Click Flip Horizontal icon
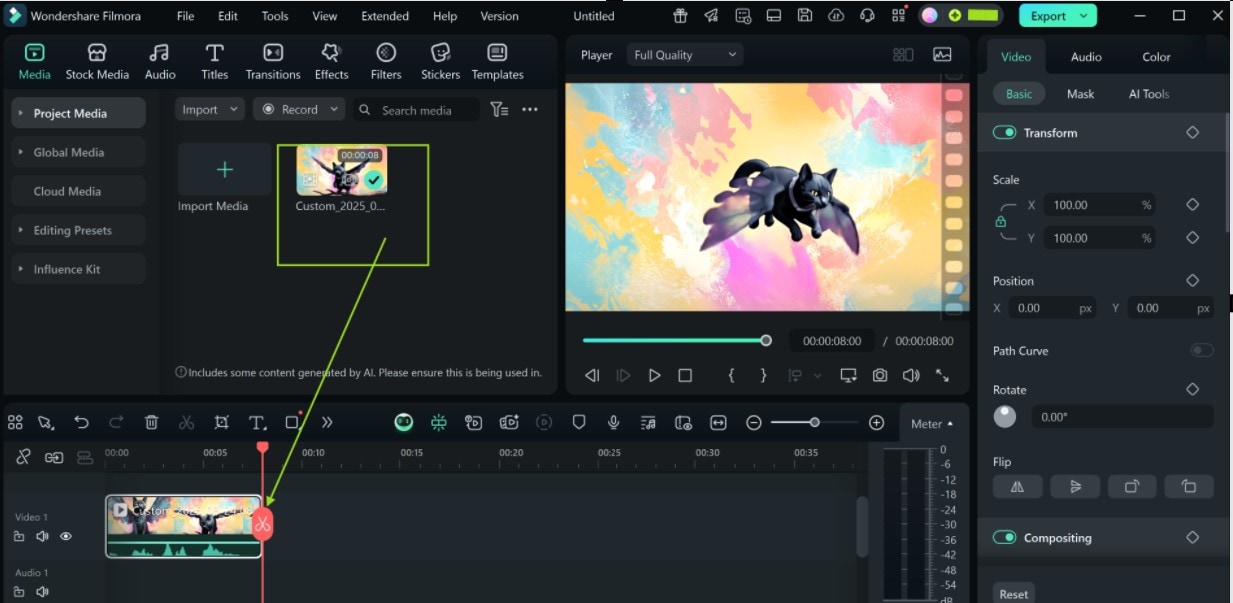 click(x=1018, y=487)
